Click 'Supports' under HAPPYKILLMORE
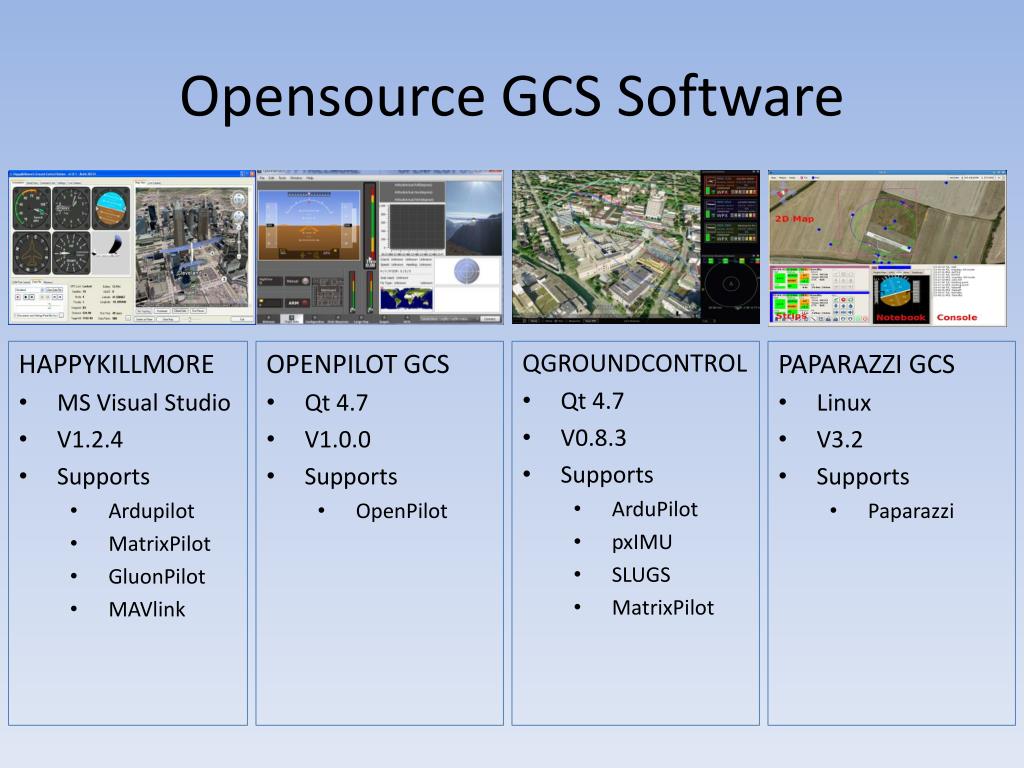This screenshot has width=1024, height=768. pyautogui.click(x=103, y=477)
